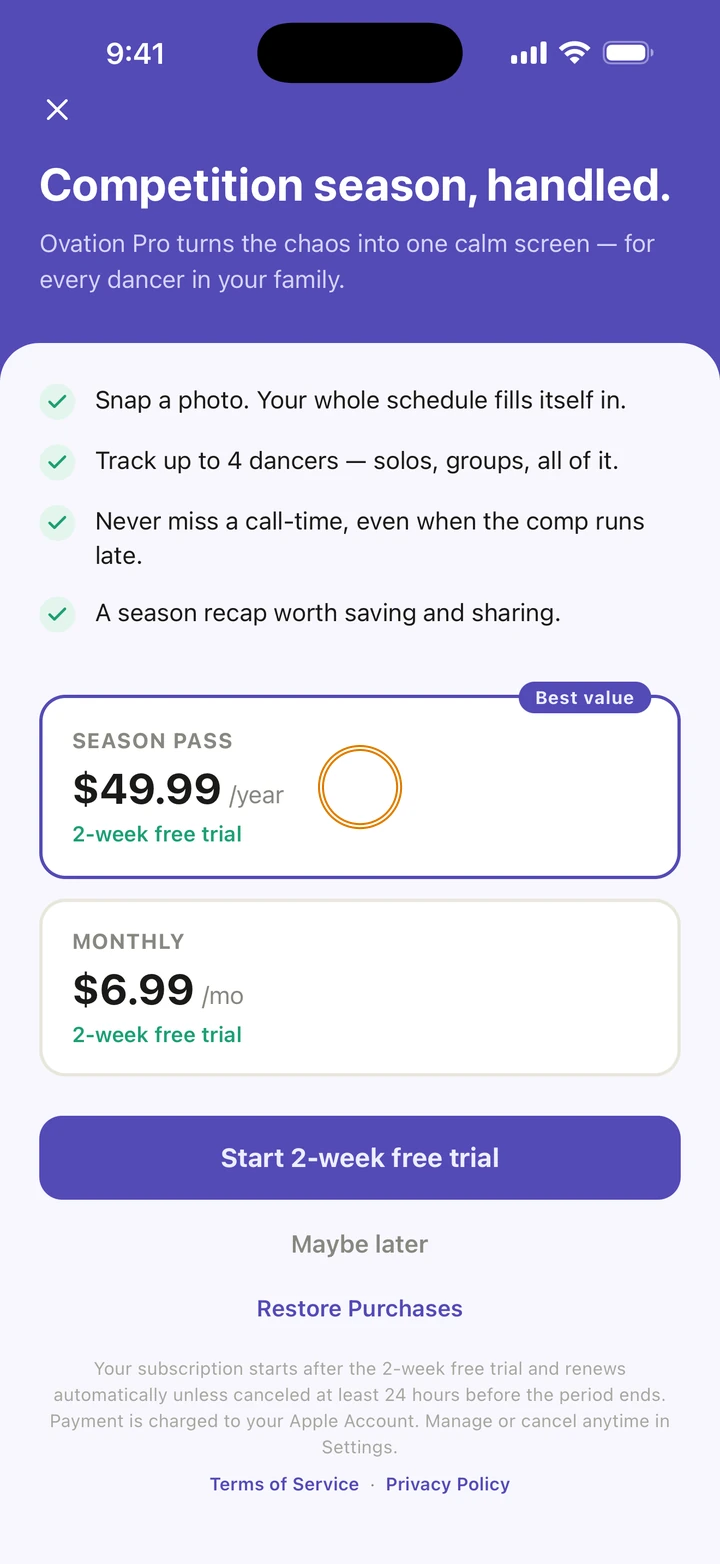720x1564 pixels.
Task: Select the Monthly $6.99/mo plan
Action: tap(360, 988)
